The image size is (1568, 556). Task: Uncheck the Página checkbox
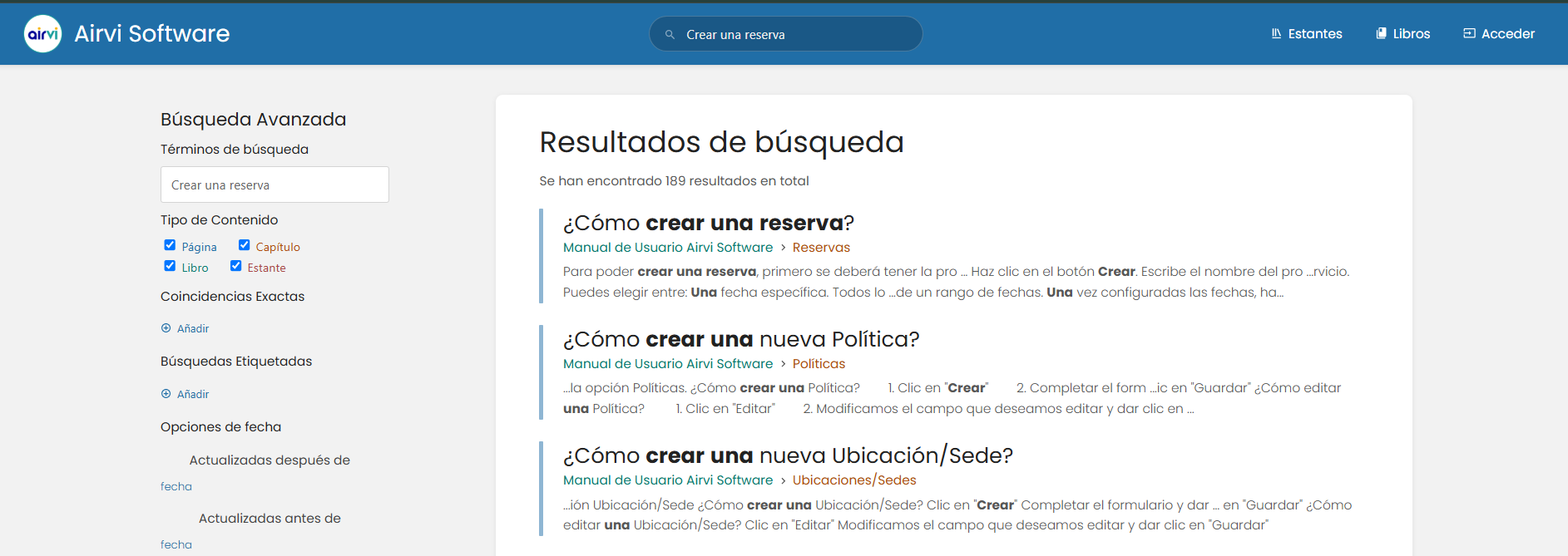click(170, 245)
